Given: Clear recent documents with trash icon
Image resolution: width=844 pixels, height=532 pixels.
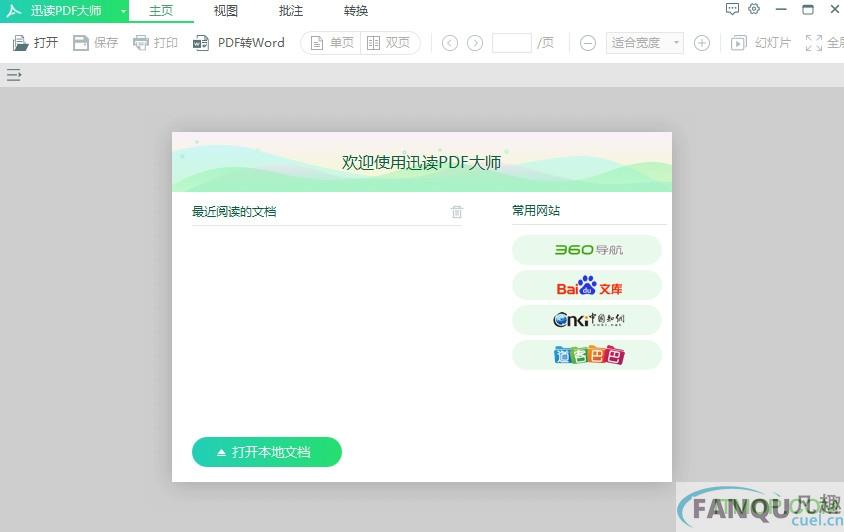Looking at the screenshot, I should [456, 212].
